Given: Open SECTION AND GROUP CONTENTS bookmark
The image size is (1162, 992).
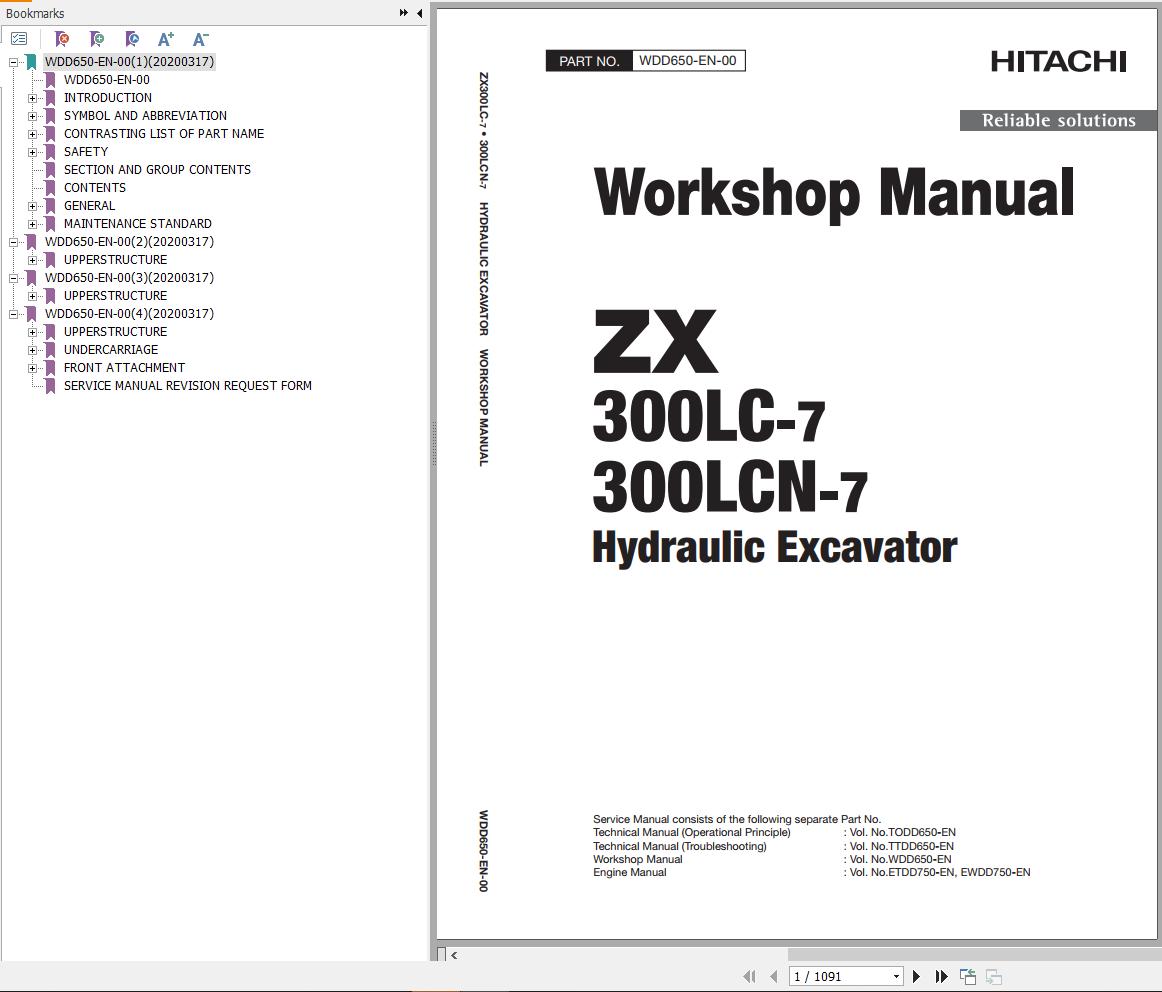Looking at the screenshot, I should (x=157, y=170).
